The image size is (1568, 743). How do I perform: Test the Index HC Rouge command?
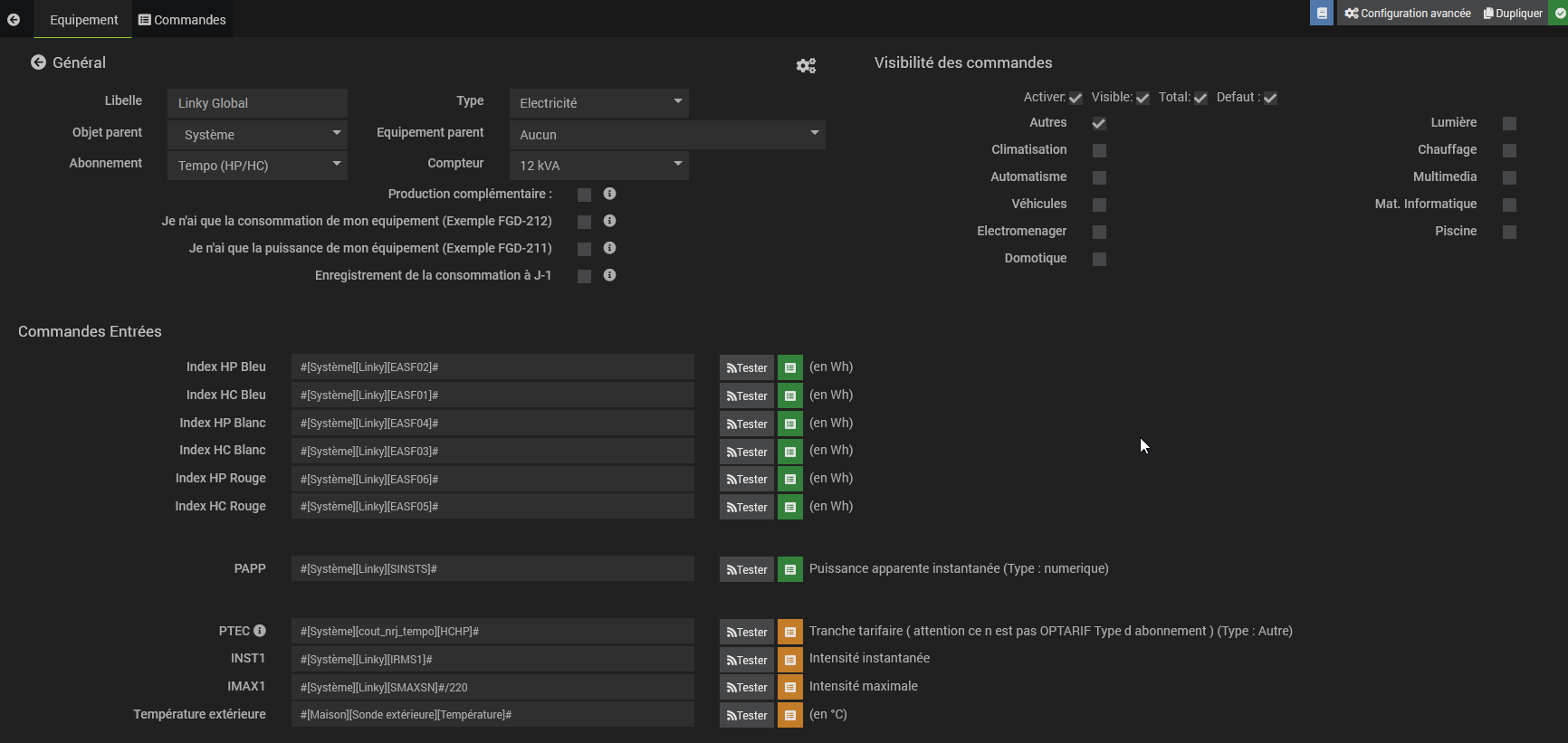pyautogui.click(x=747, y=507)
